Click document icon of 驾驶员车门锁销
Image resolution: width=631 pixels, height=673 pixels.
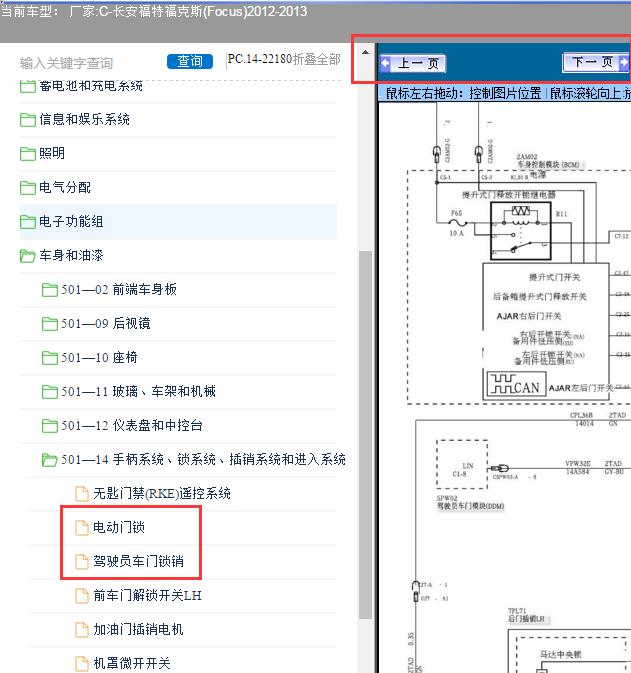pyautogui.click(x=82, y=561)
